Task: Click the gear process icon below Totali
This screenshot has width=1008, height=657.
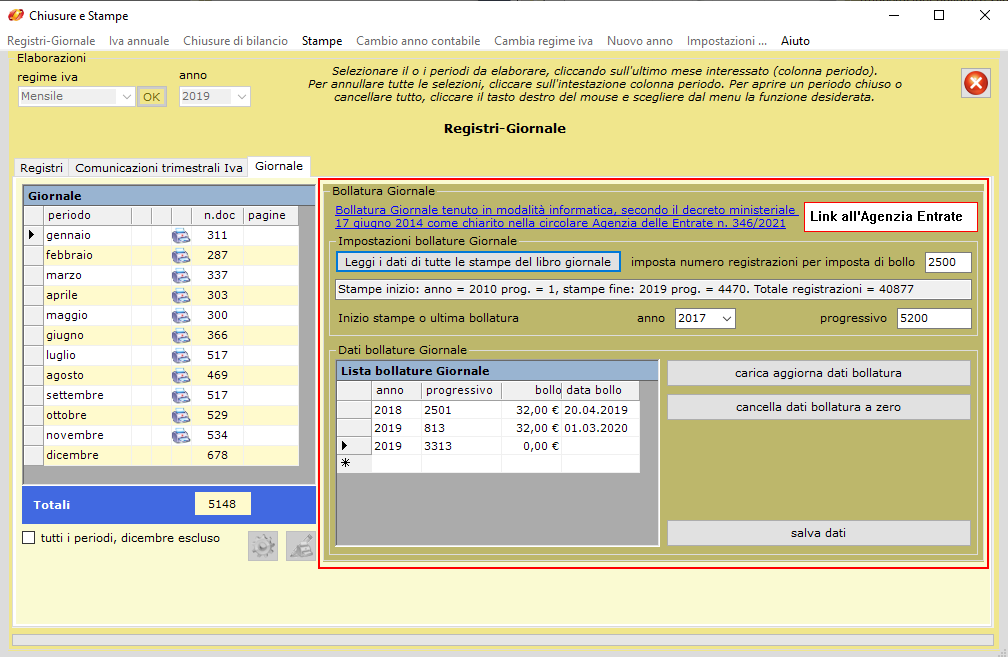Action: click(x=263, y=545)
